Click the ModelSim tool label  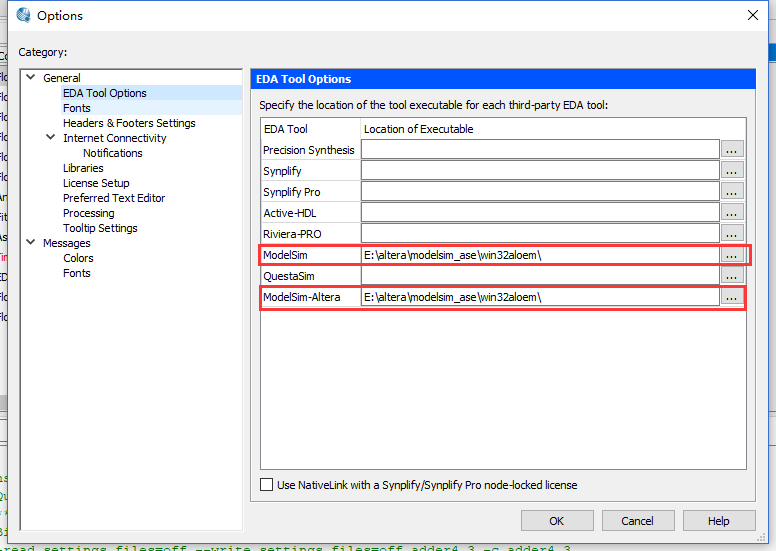(285, 255)
